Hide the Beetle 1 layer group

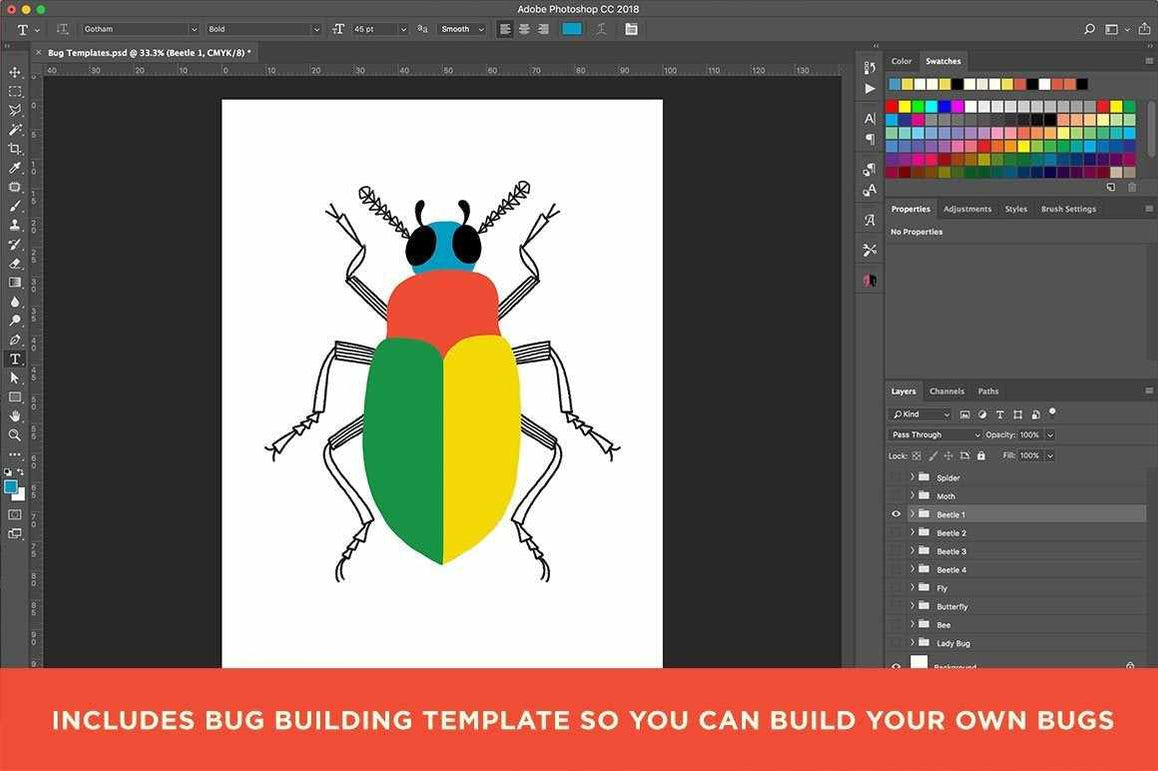tap(896, 513)
